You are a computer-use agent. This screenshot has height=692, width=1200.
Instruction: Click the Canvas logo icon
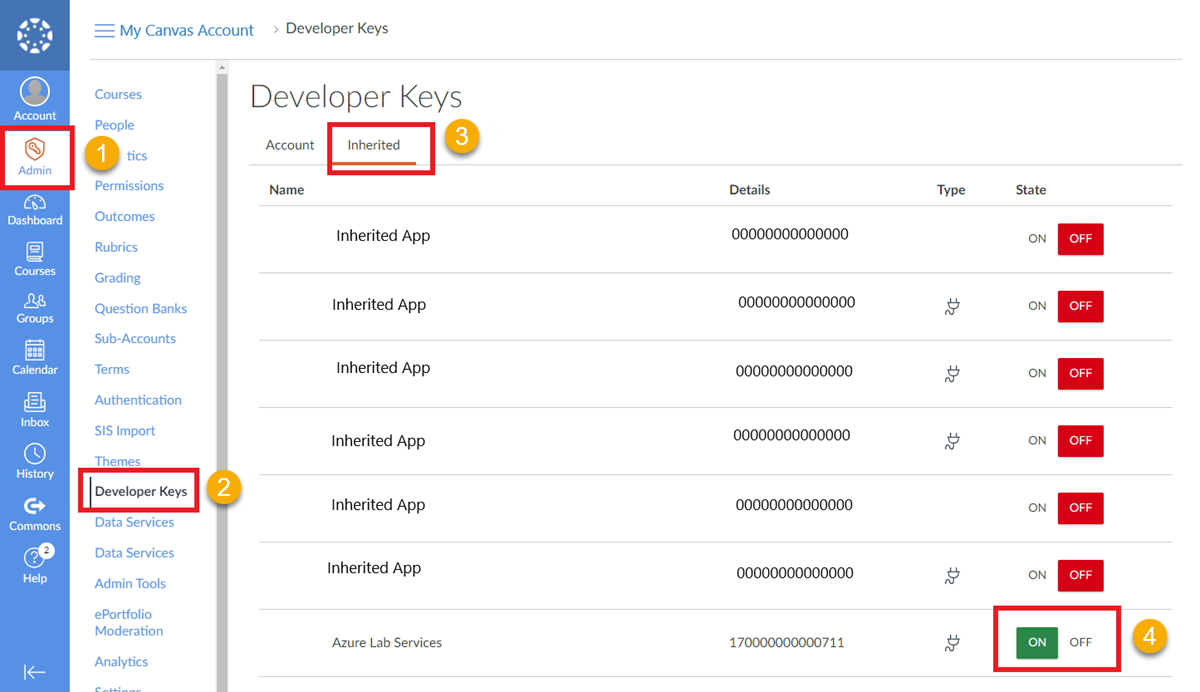tap(35, 35)
